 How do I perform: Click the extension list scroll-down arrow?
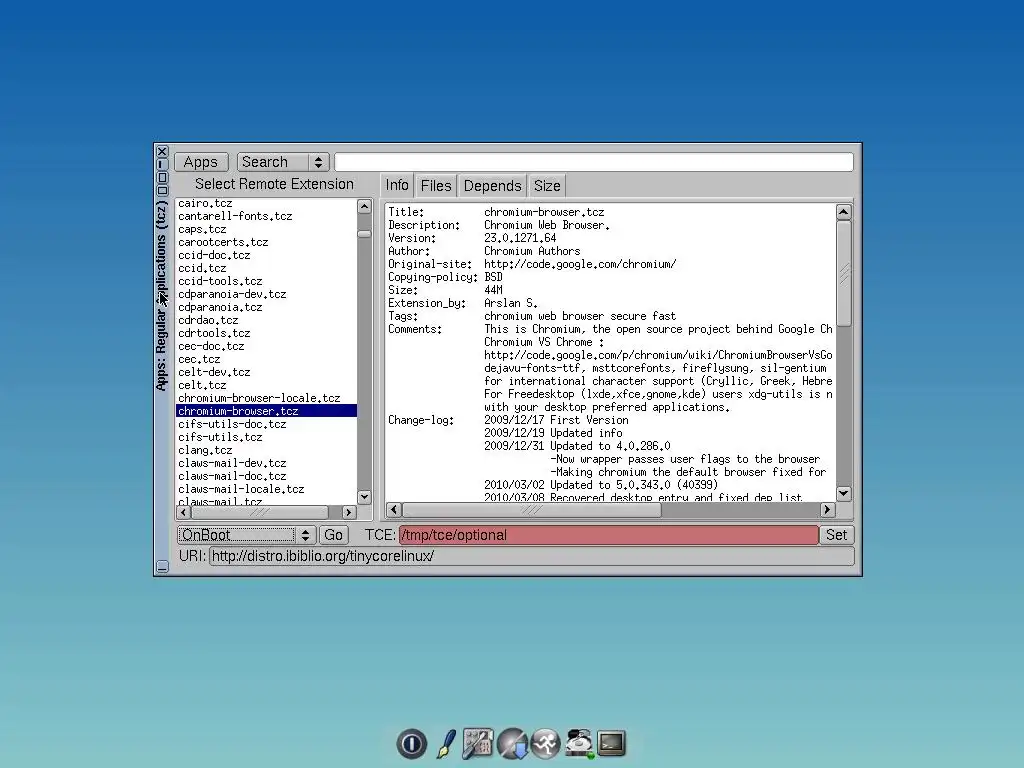point(364,496)
